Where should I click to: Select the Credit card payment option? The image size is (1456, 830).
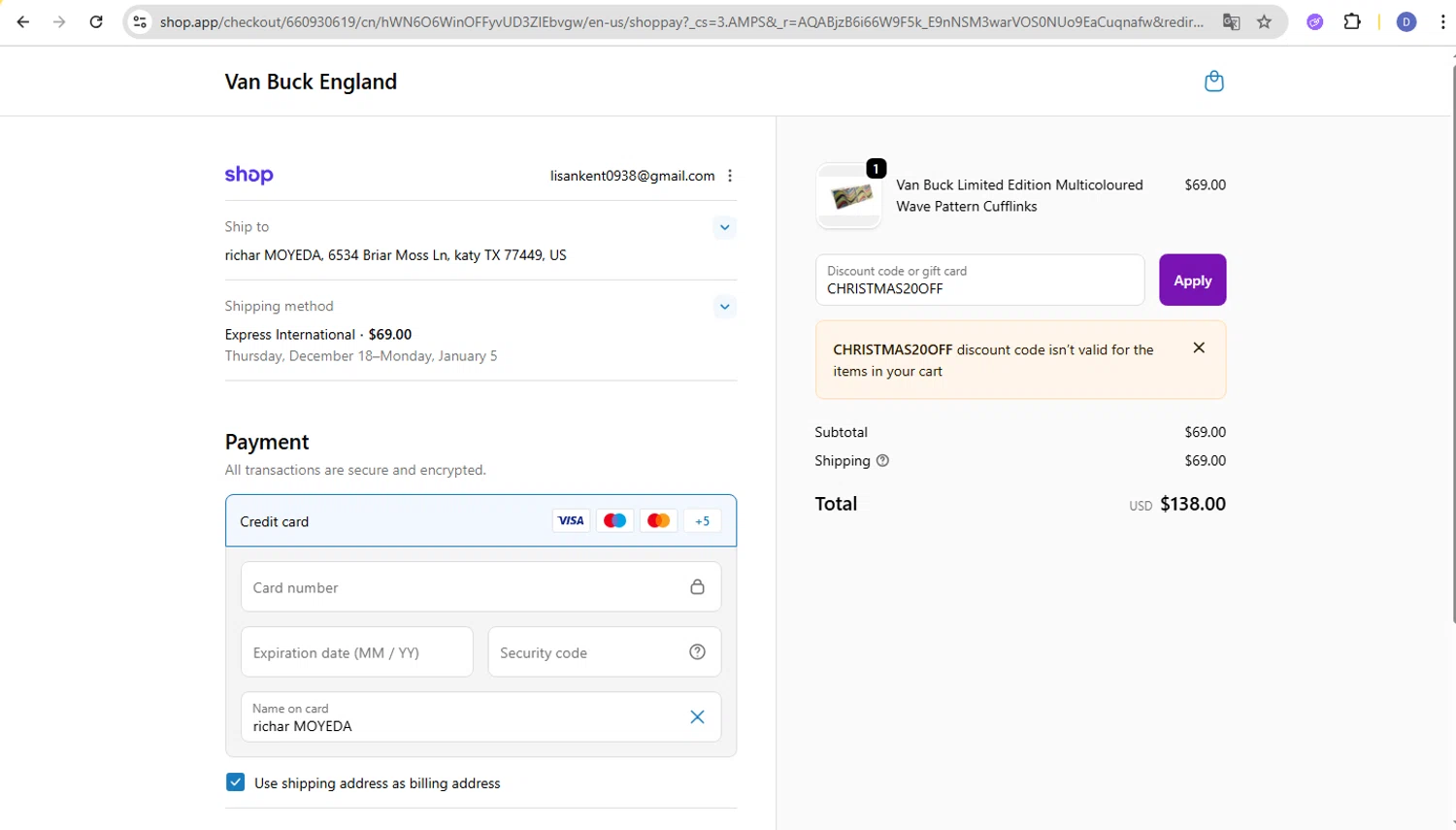[480, 521]
